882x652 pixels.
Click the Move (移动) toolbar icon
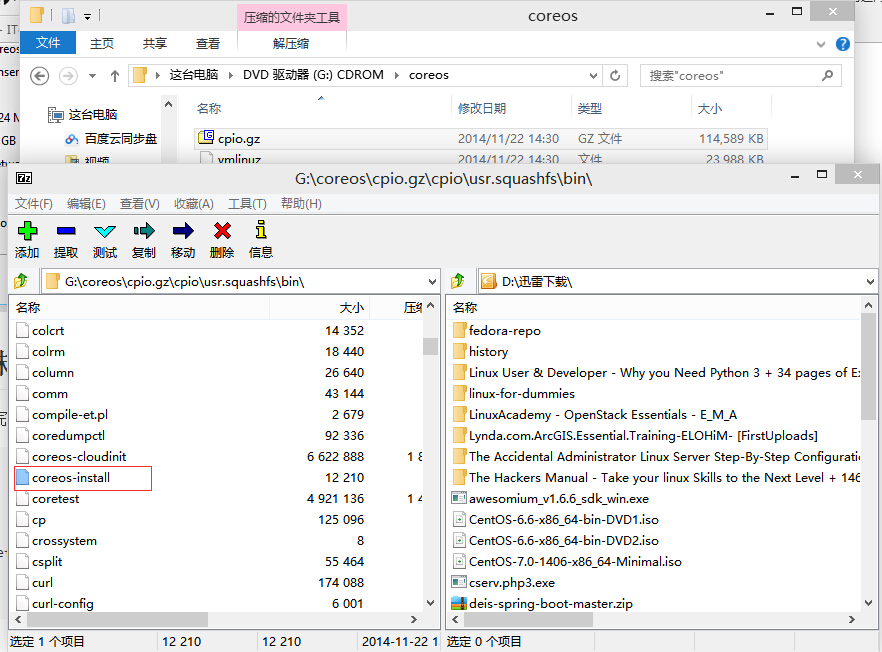pos(183,231)
